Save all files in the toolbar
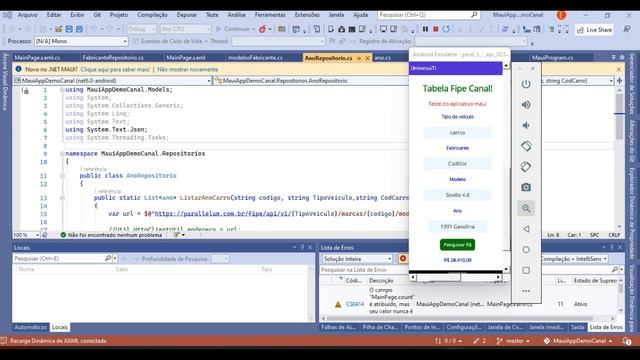This screenshot has width=640, height=360. [79, 29]
